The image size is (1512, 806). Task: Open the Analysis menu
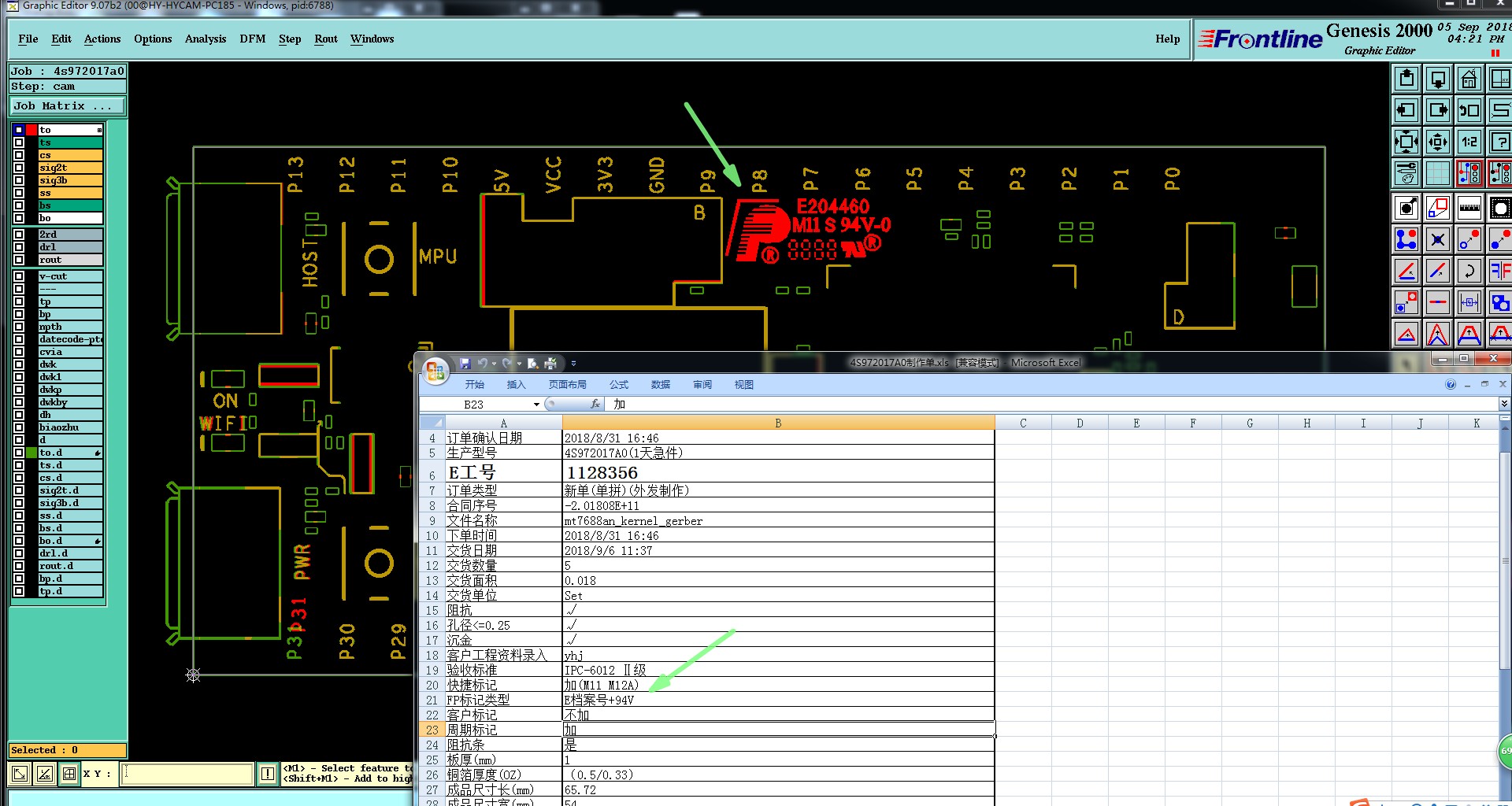click(x=206, y=39)
